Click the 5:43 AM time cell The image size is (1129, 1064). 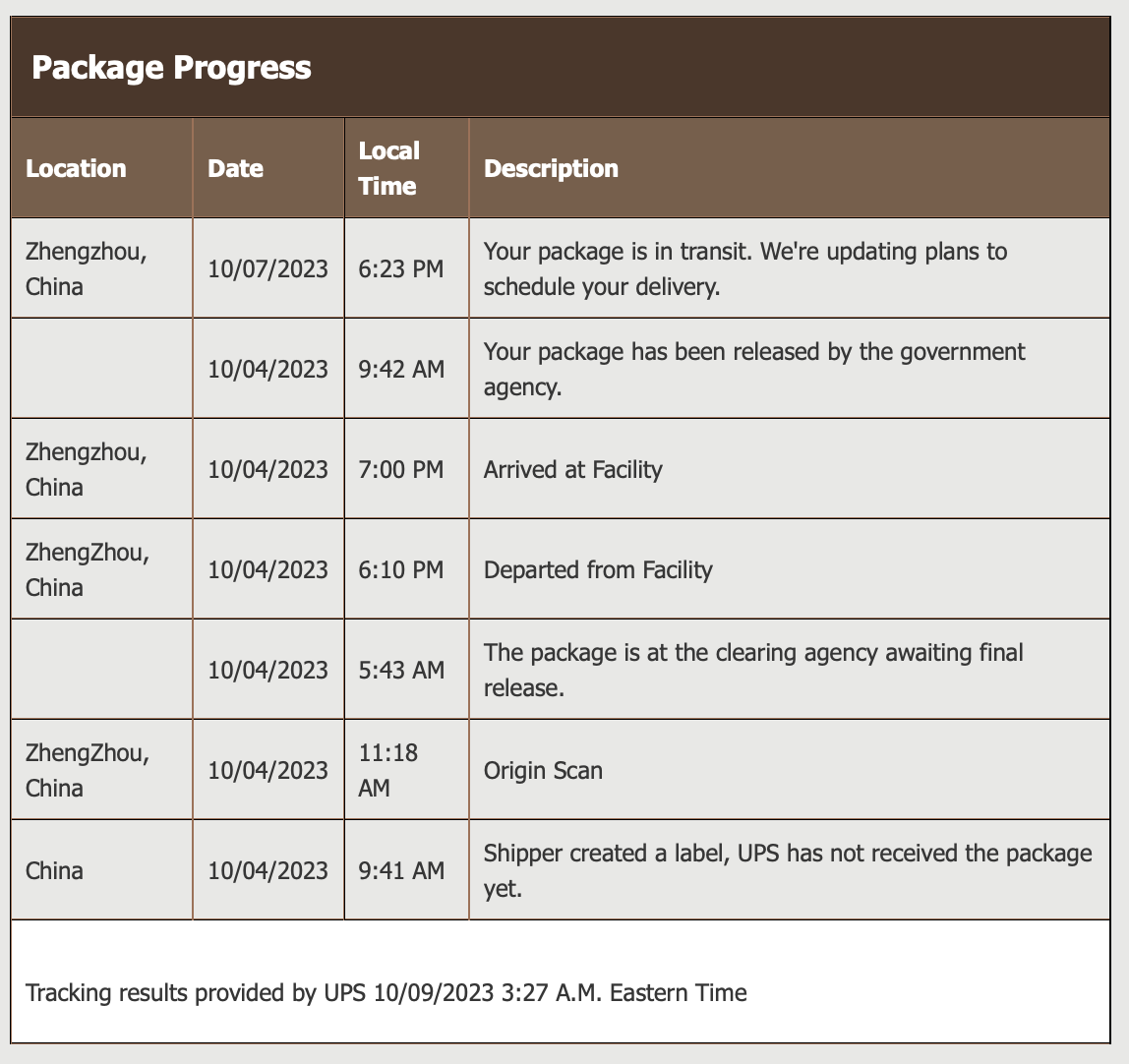(x=401, y=670)
